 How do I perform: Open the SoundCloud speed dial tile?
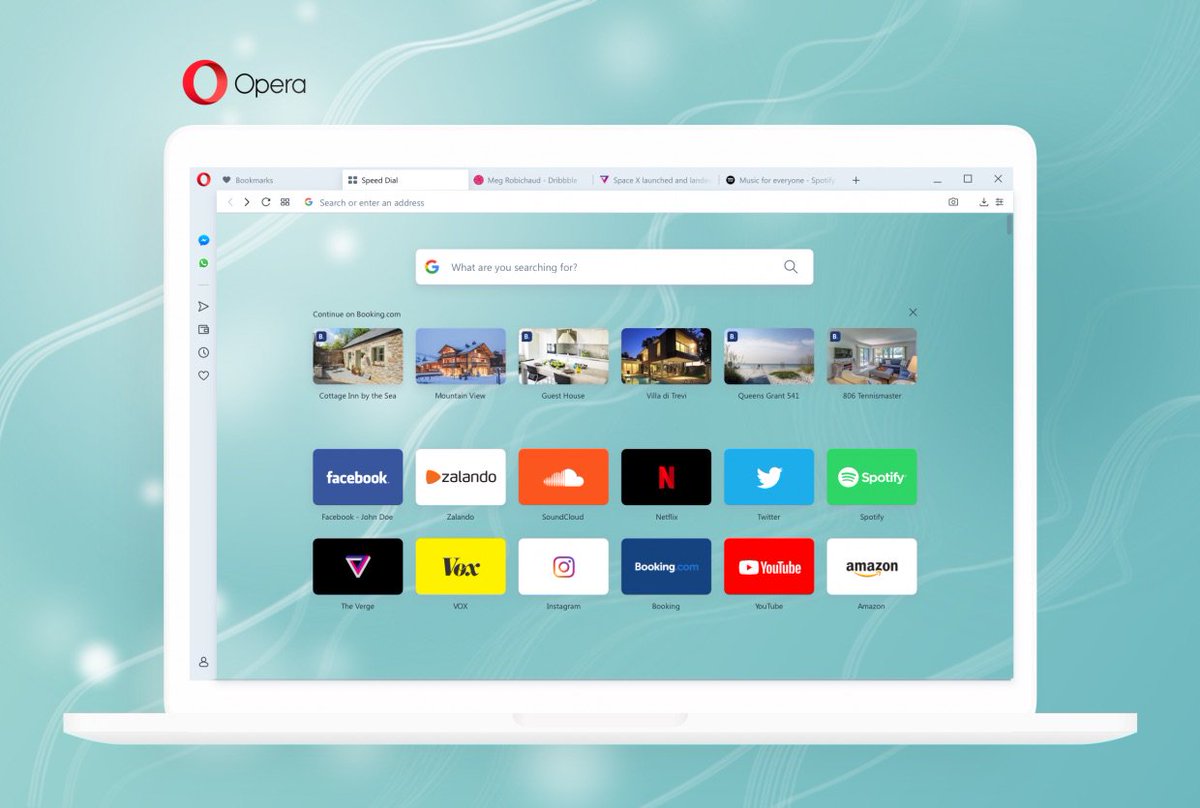pos(563,477)
